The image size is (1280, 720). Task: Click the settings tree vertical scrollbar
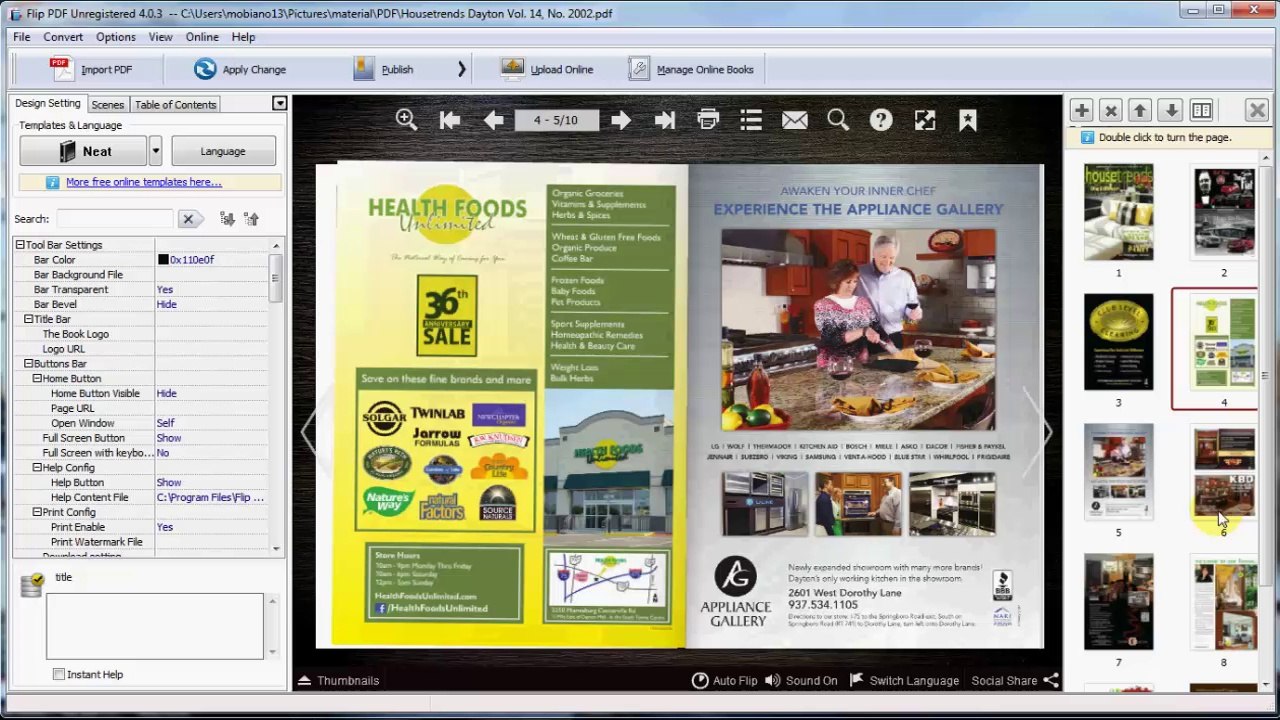click(276, 396)
